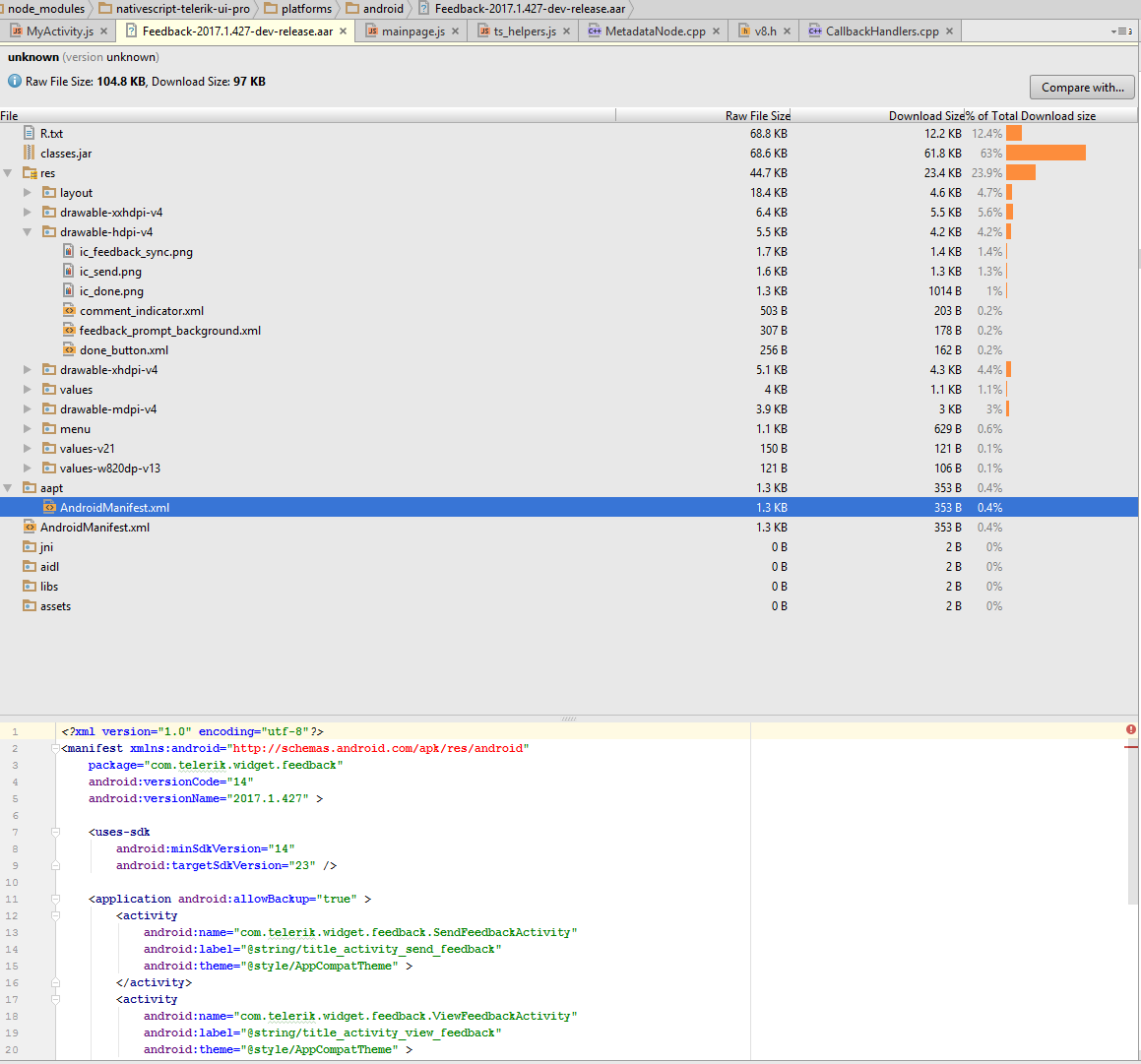
Task: Click platforms in the breadcrumb
Action: (306, 9)
